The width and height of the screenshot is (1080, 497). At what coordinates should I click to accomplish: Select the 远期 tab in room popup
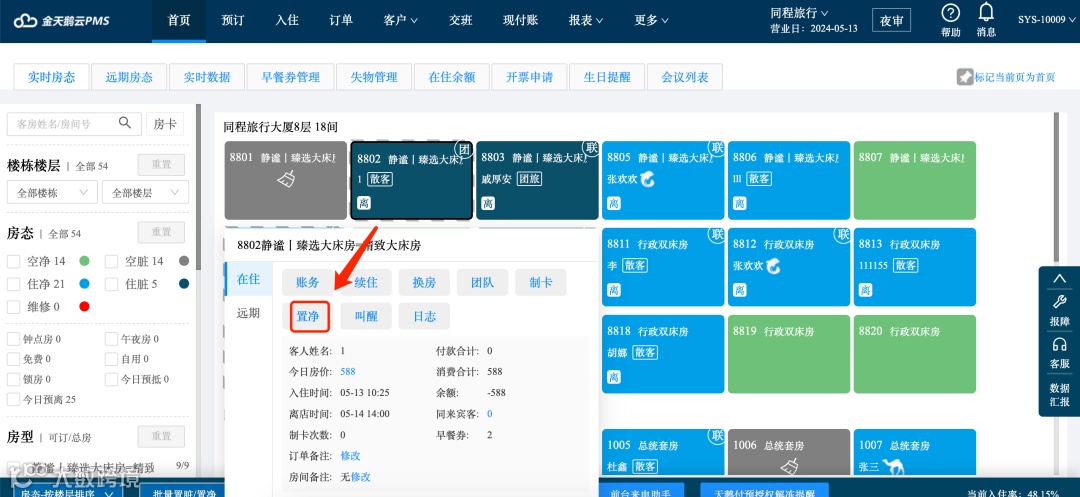tap(249, 313)
